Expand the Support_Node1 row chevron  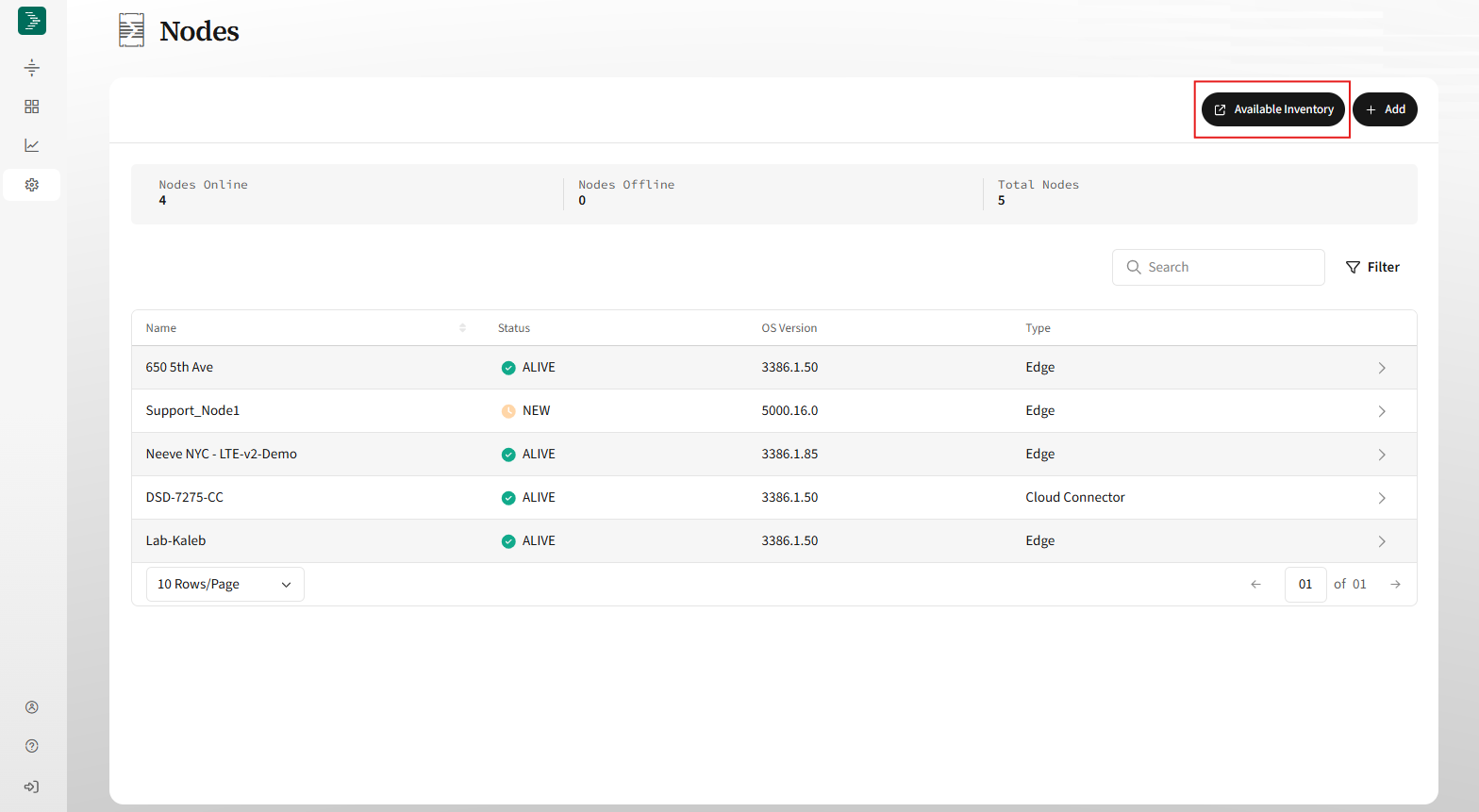click(x=1382, y=411)
